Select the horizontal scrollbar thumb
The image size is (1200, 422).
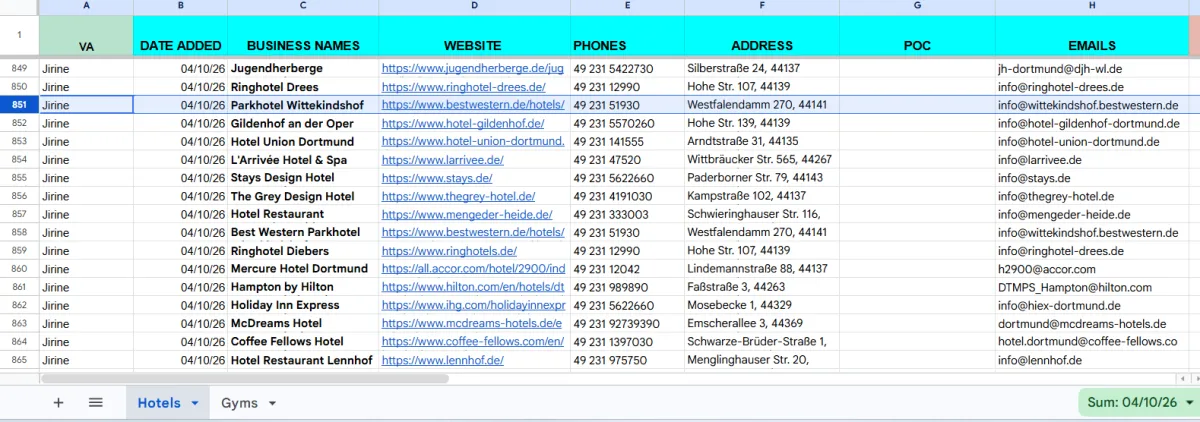245,379
